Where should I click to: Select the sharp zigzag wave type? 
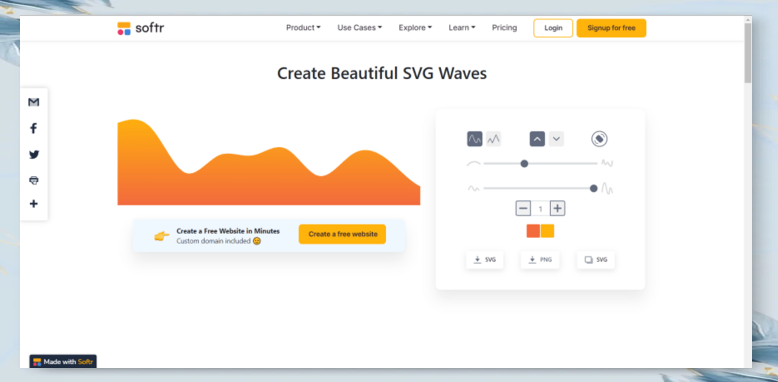click(x=493, y=139)
